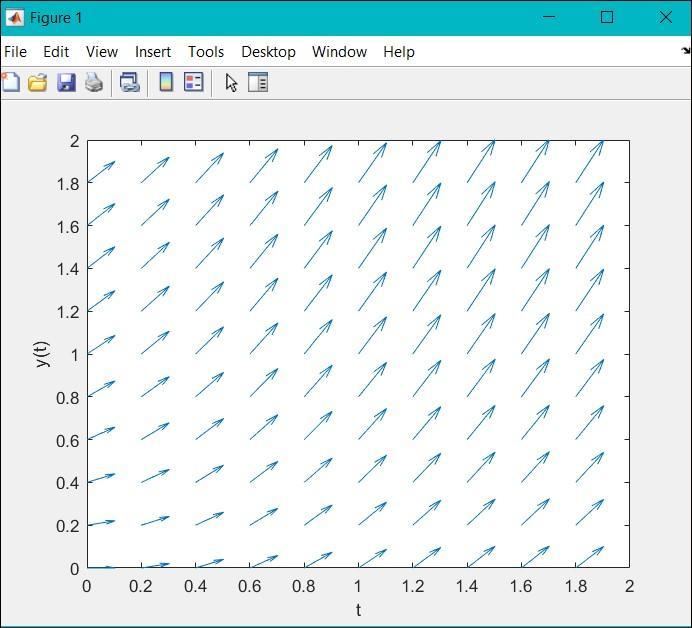The width and height of the screenshot is (692, 628).
Task: Click the MATLAB logo in the title bar
Action: [x=14, y=18]
